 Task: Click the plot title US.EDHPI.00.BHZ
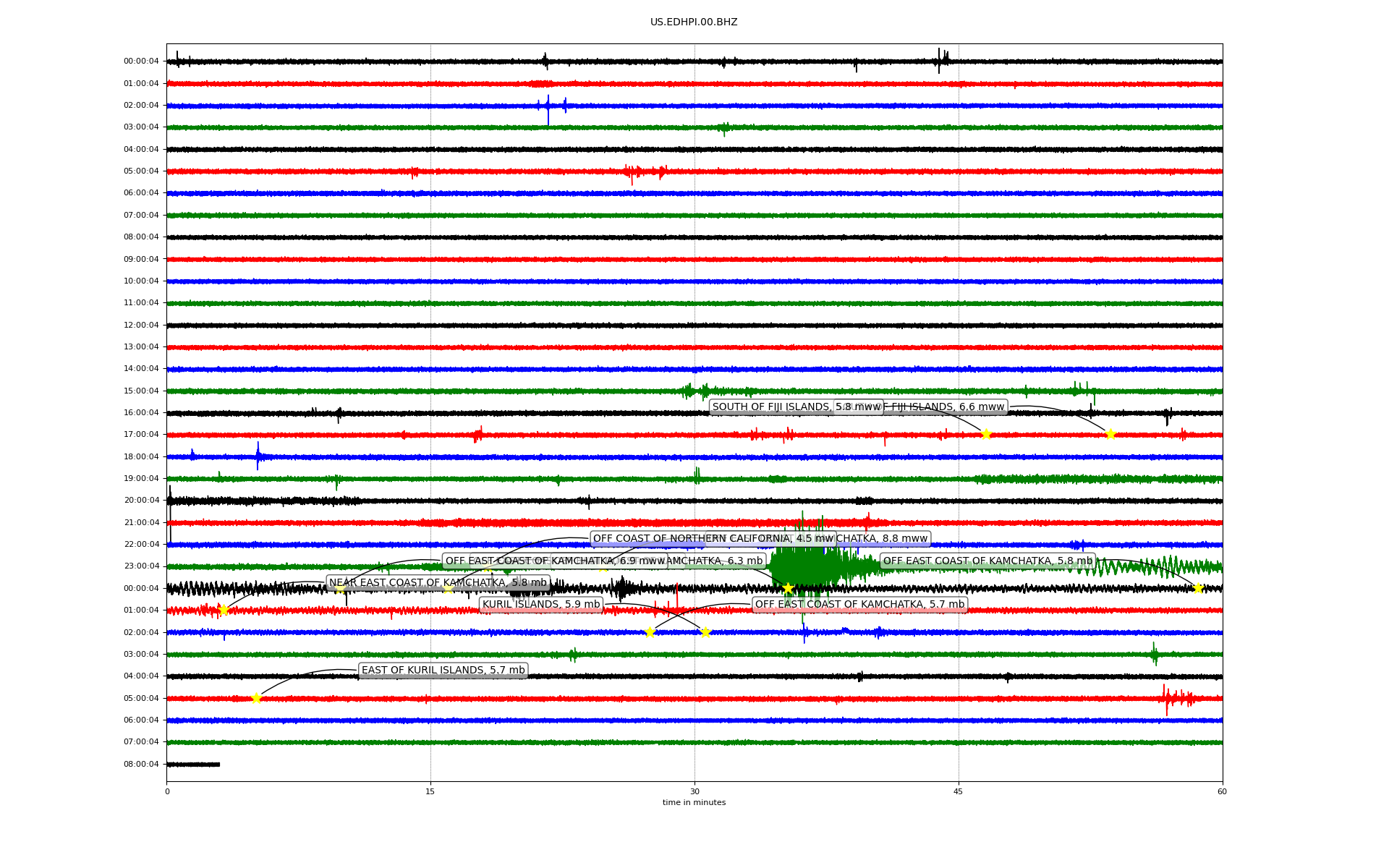pyautogui.click(x=694, y=22)
